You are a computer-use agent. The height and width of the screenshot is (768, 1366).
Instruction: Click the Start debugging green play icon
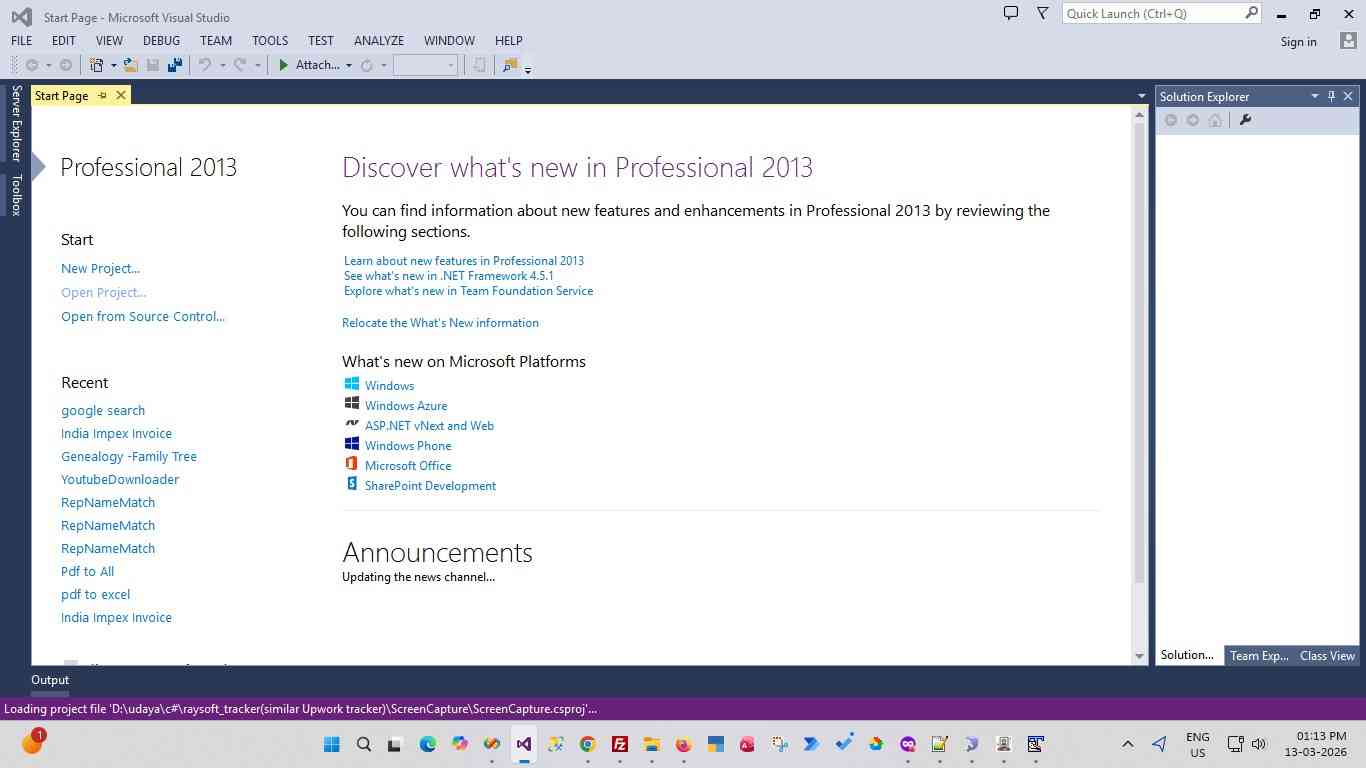tap(284, 65)
